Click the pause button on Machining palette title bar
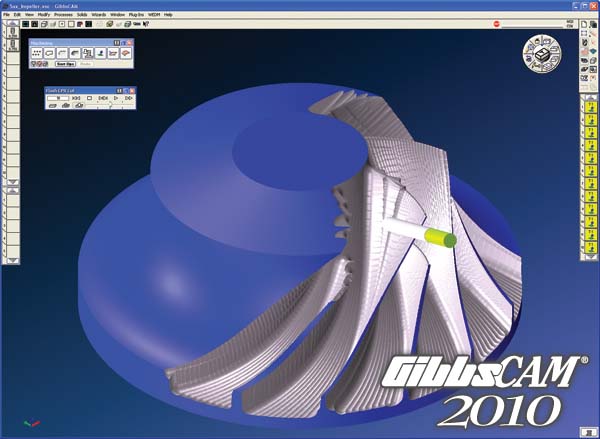The width and height of the screenshot is (600, 439). 117,42
